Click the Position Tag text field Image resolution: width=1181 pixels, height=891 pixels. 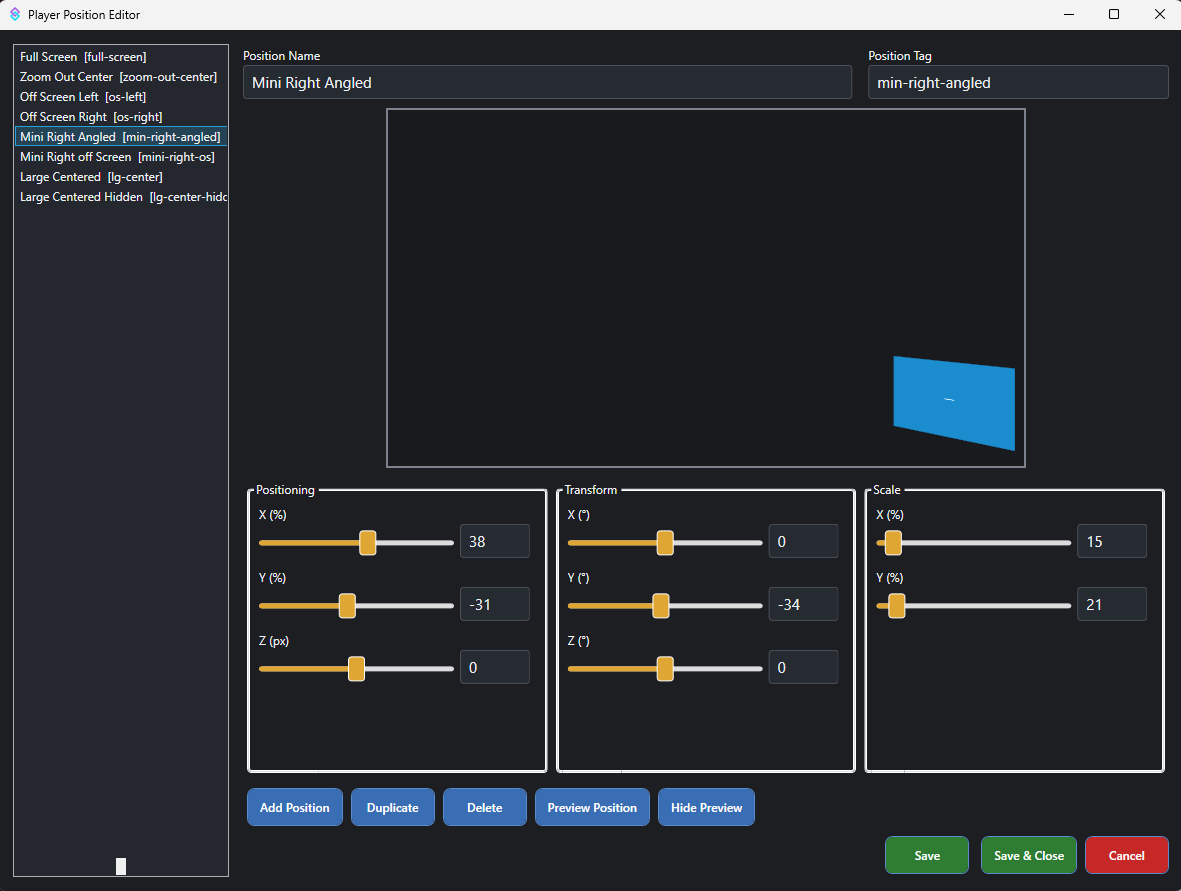[x=1018, y=82]
